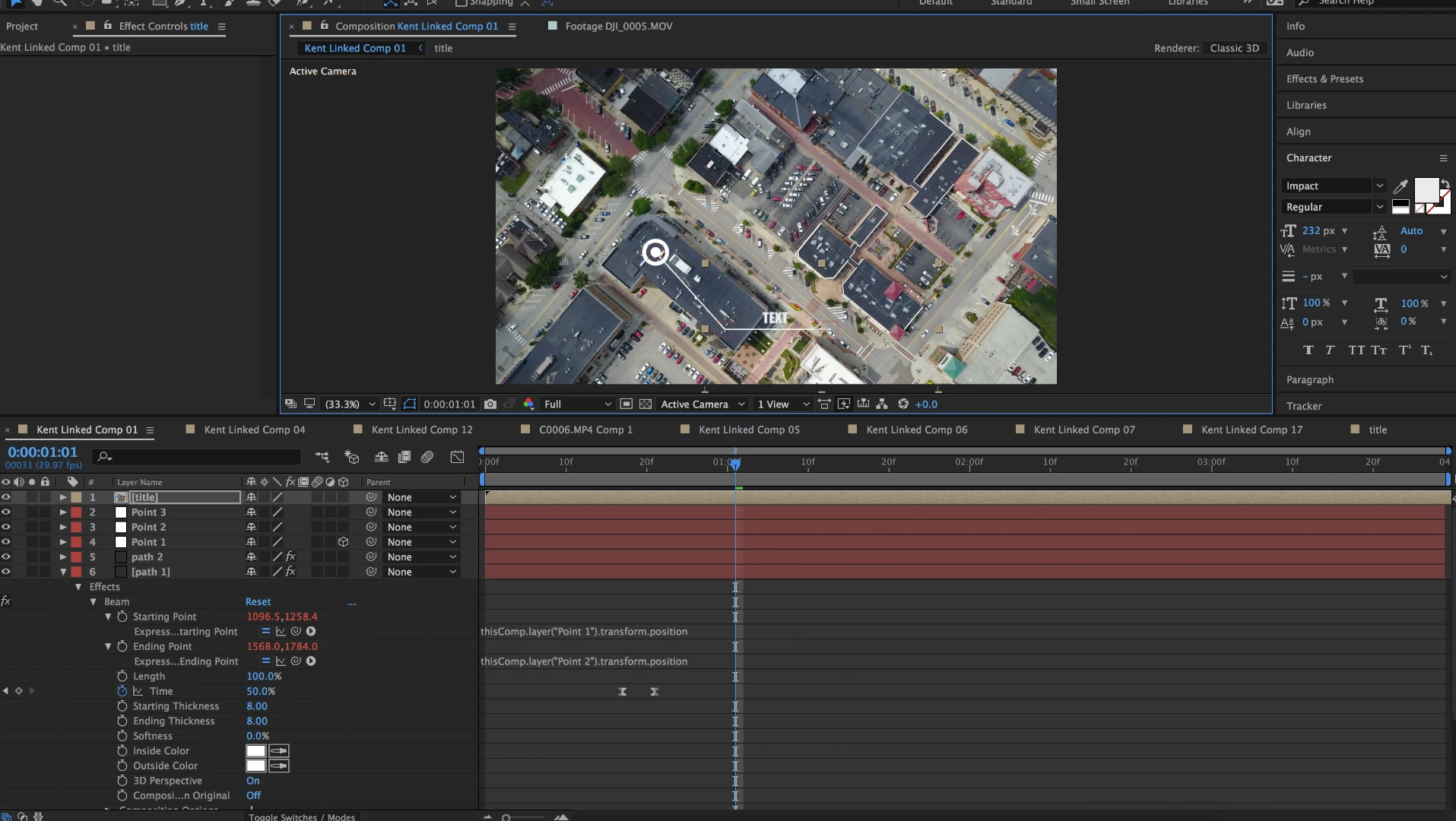The image size is (1456, 821).
Task: Click the Motion Blur enable icon
Action: click(x=427, y=457)
